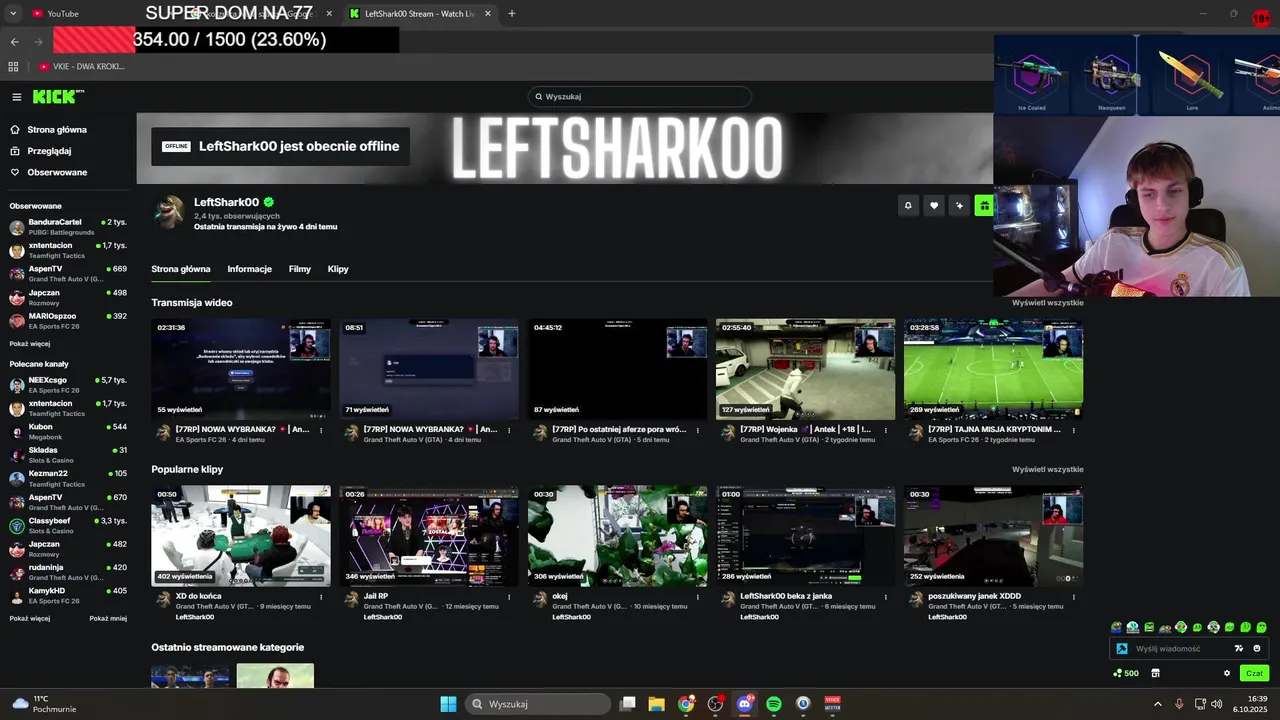Open Discord from the taskbar
1280x720 pixels.
745,704
